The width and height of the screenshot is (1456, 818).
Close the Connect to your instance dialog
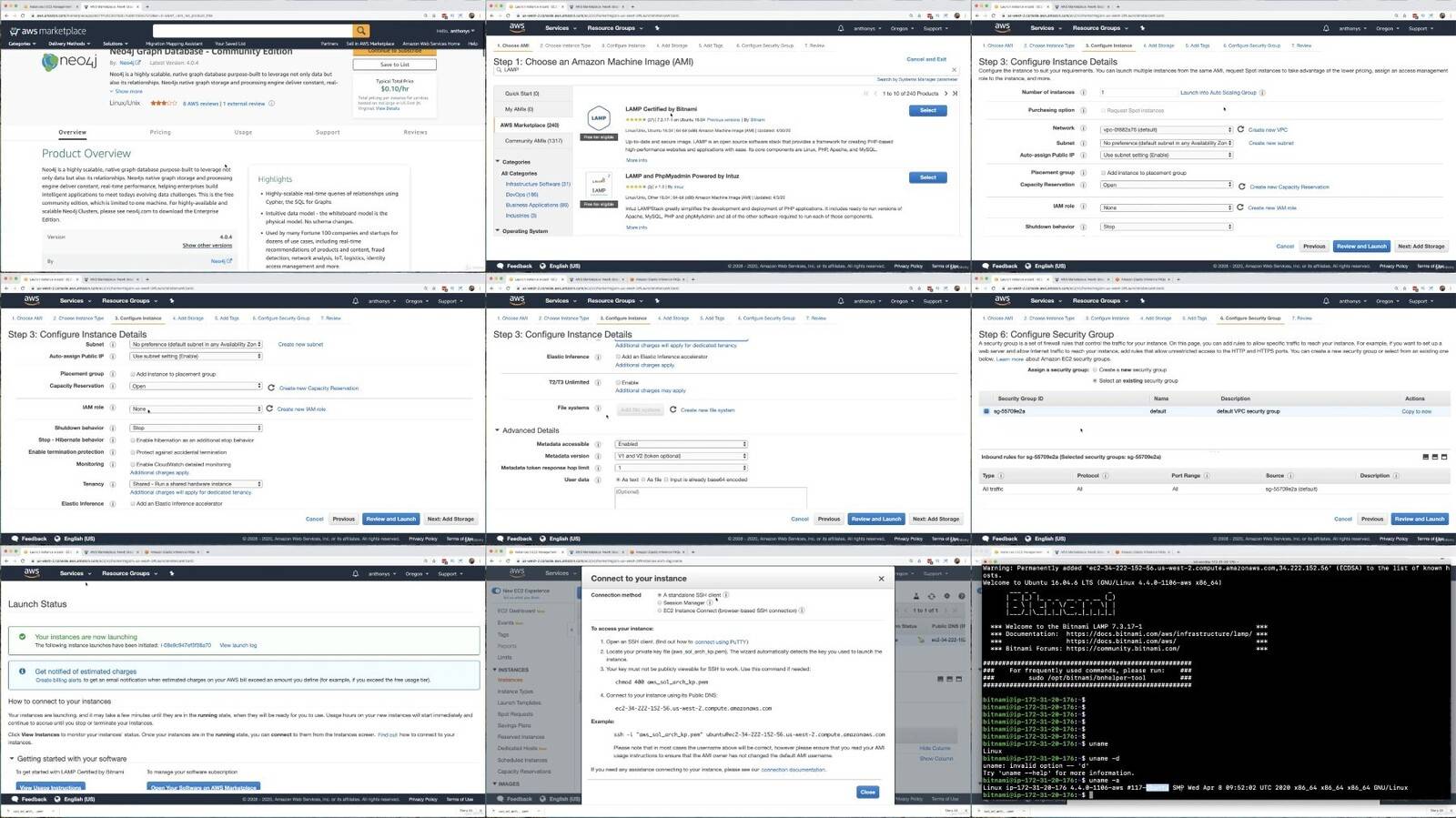[881, 579]
